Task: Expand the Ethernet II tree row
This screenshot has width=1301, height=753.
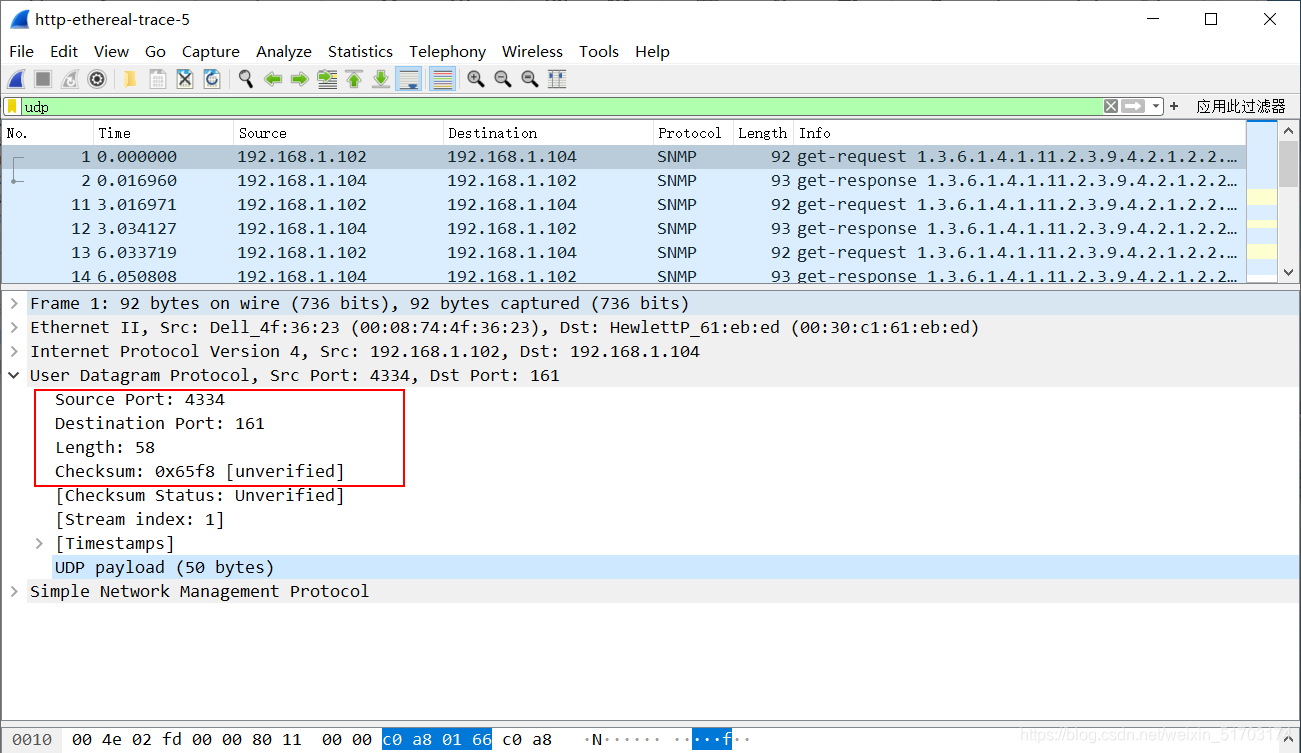Action: pyautogui.click(x=15, y=327)
